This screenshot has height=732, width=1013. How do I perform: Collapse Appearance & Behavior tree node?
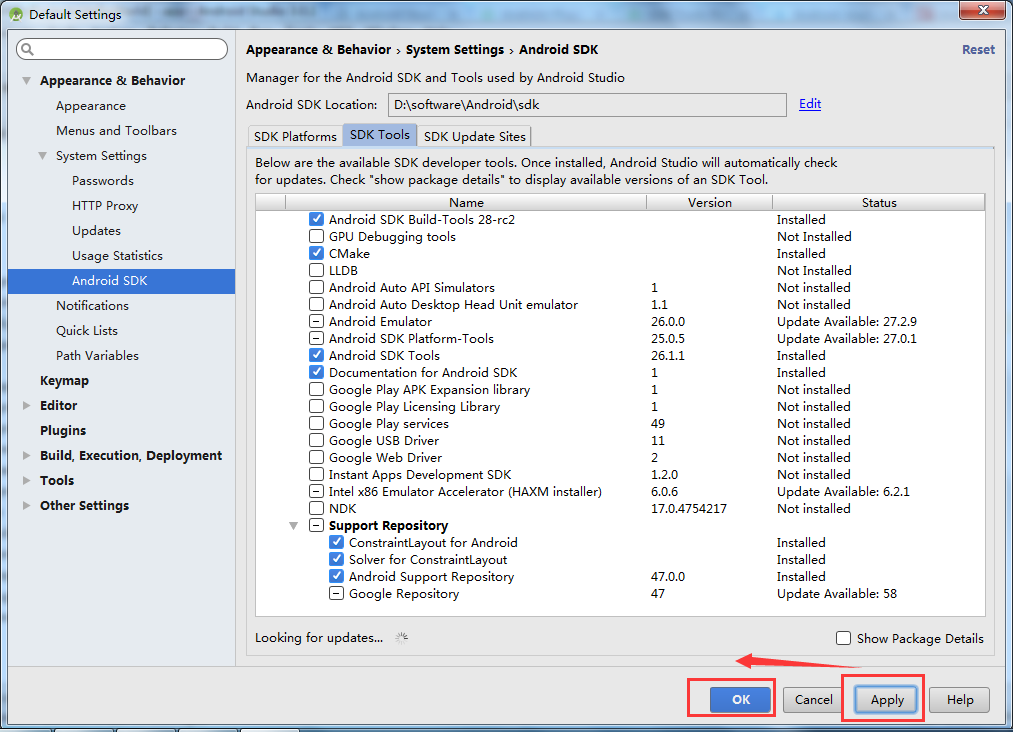(x=26, y=81)
